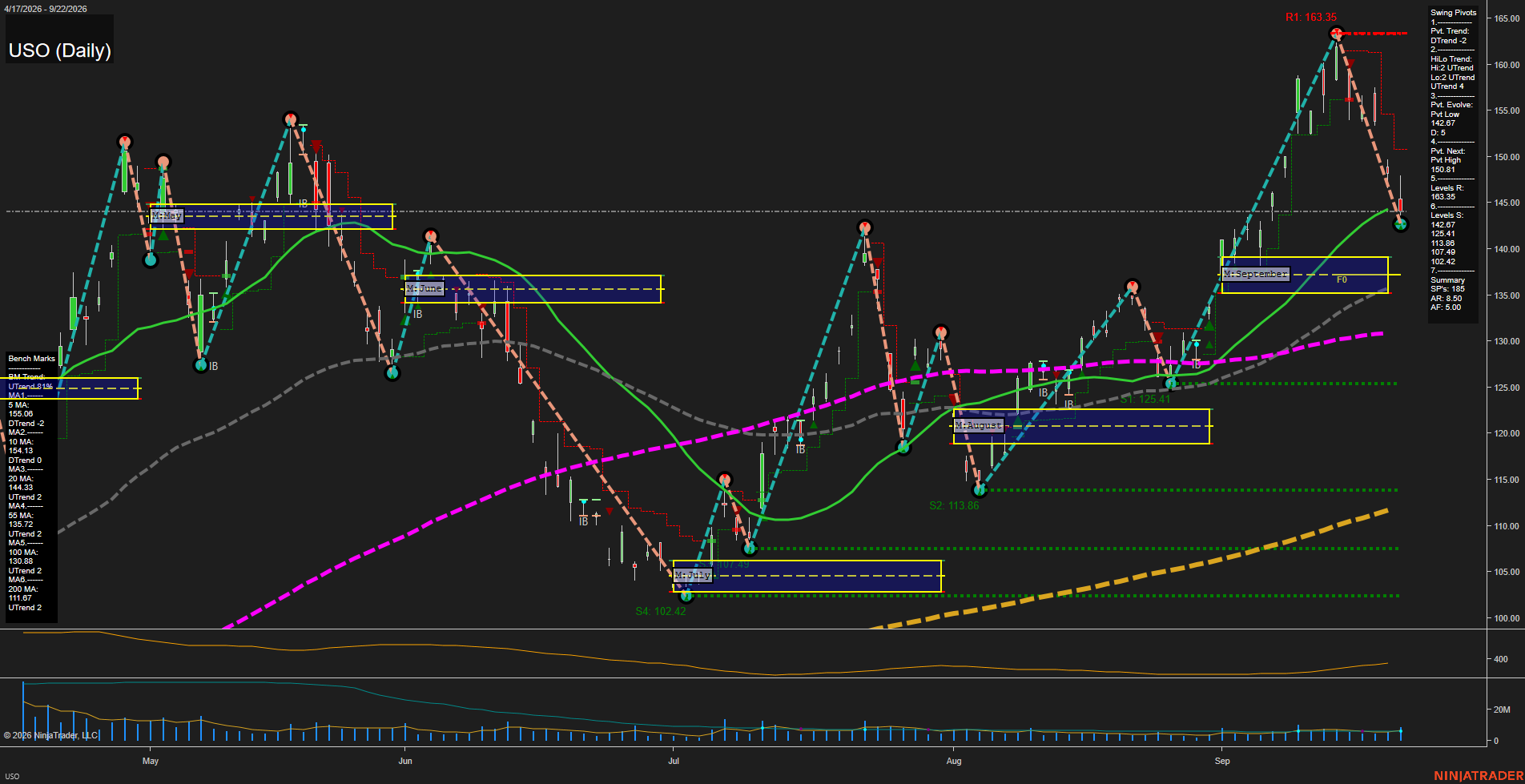Click the 105.00 price axis label

(x=1507, y=572)
